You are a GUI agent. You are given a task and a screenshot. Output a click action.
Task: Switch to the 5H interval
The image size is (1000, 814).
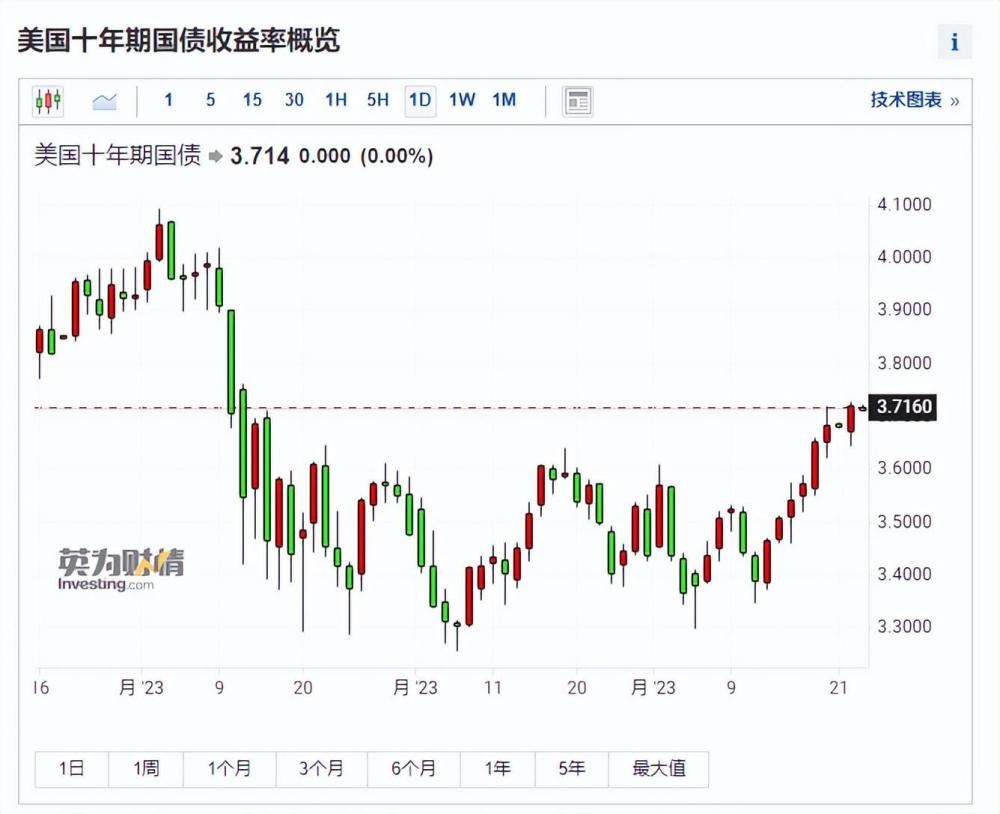(378, 100)
